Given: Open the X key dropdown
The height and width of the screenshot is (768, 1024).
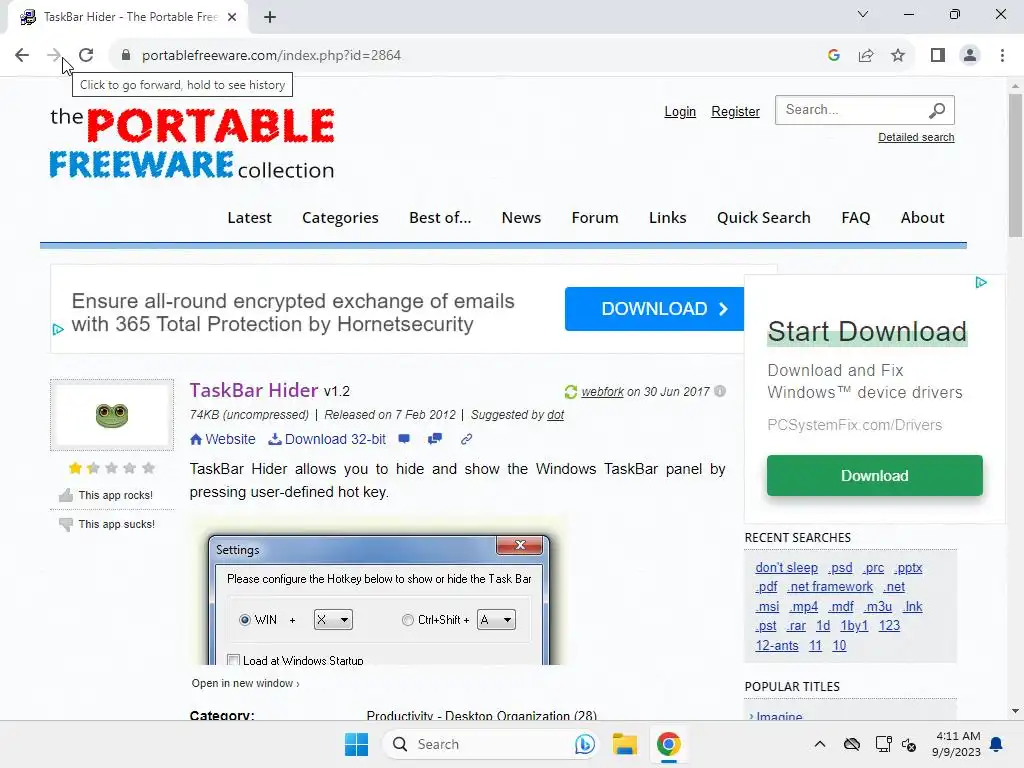Looking at the screenshot, I should click(333, 620).
